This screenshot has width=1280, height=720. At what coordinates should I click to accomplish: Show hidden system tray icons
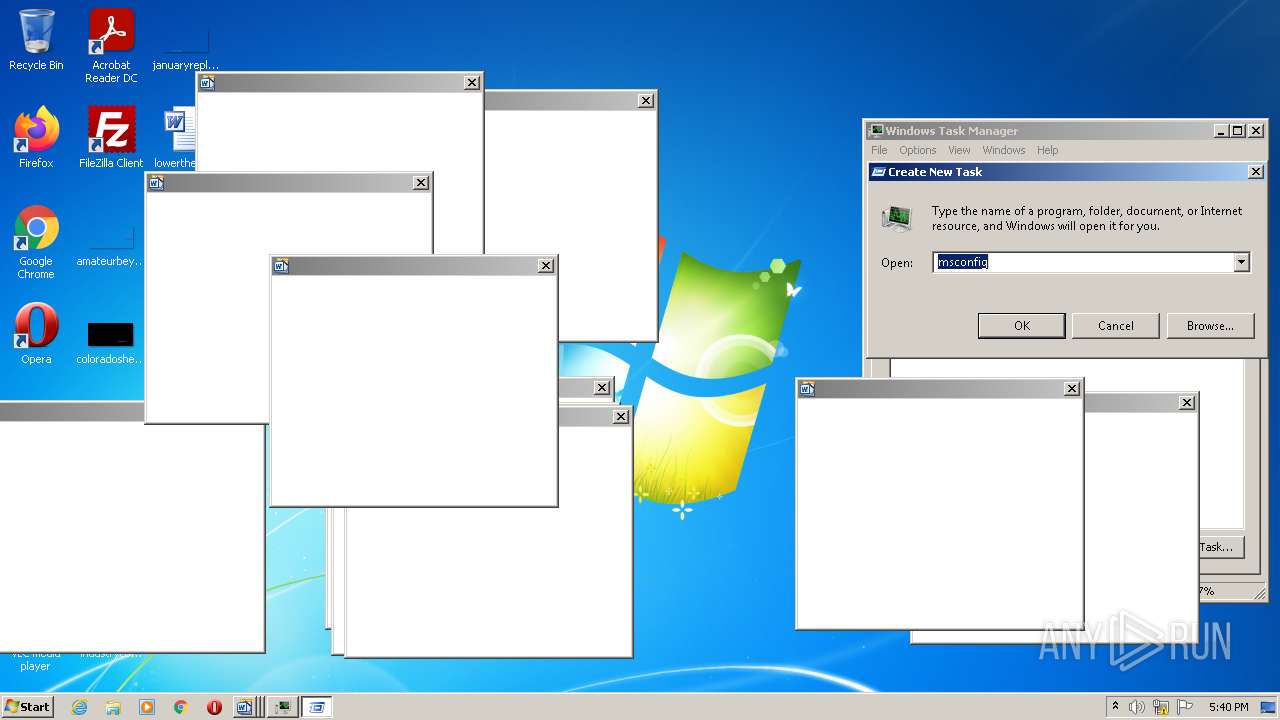tap(1116, 707)
